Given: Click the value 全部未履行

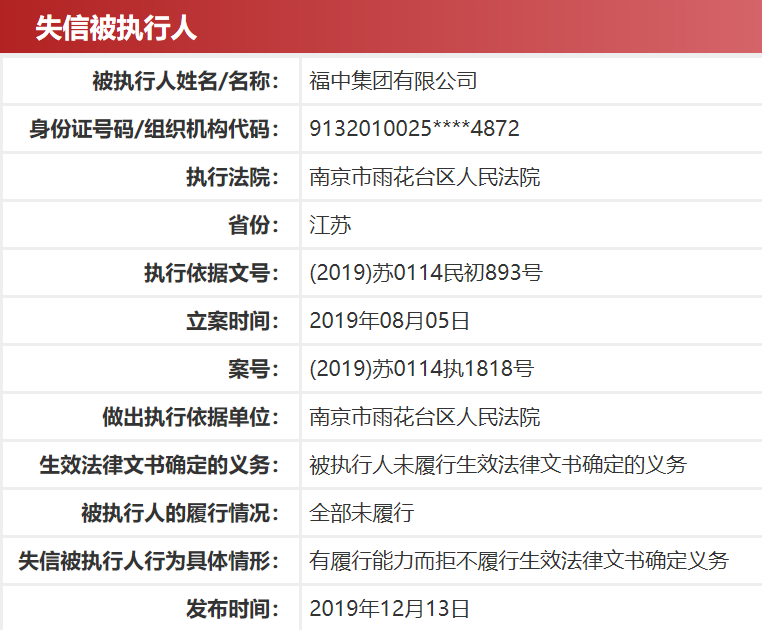Looking at the screenshot, I should click(362, 513).
